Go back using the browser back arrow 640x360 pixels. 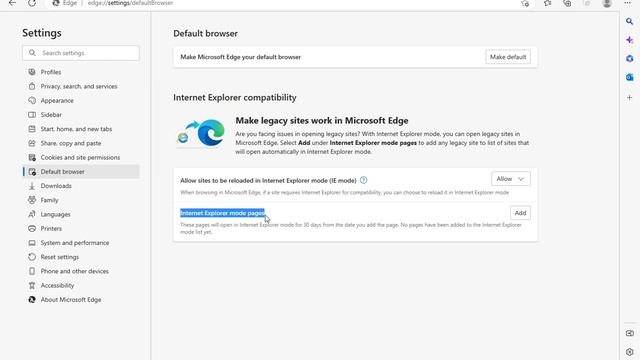point(12,3)
